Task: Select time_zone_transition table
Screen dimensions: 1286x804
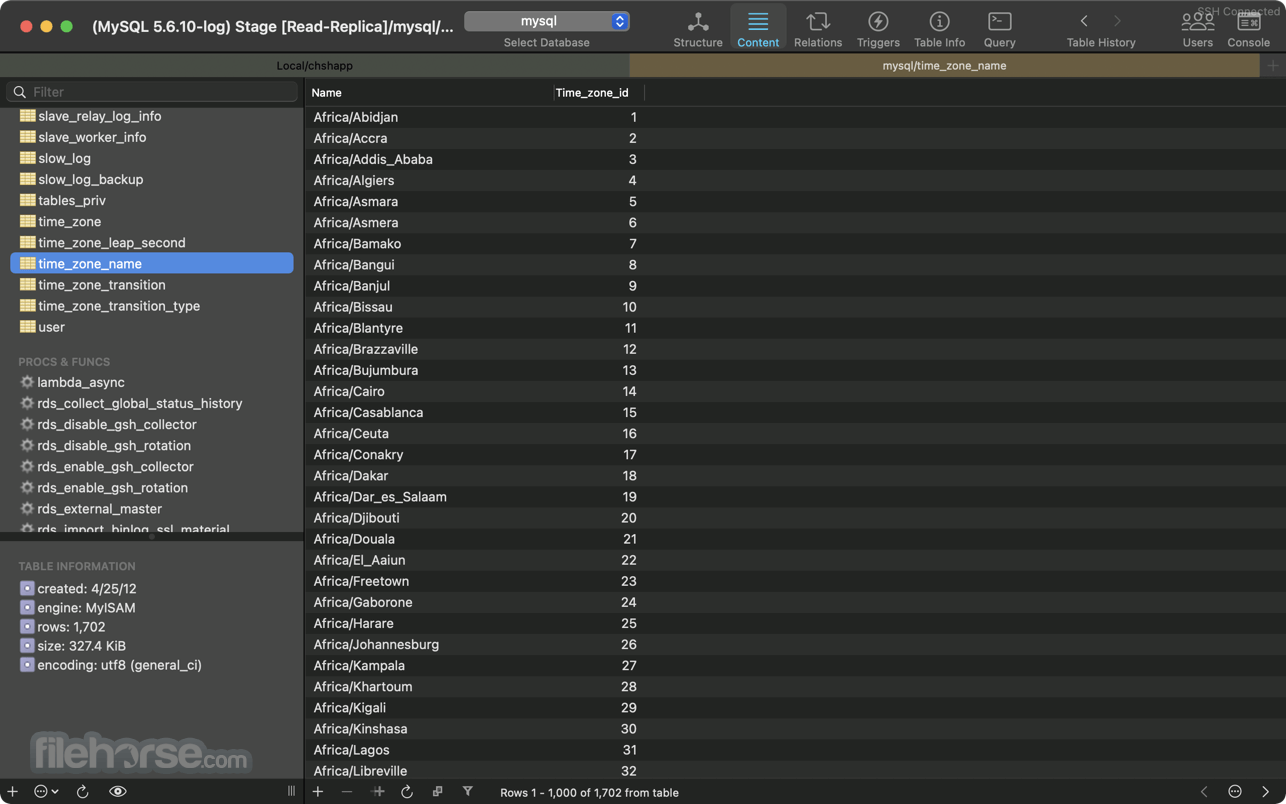Action: [152, 285]
